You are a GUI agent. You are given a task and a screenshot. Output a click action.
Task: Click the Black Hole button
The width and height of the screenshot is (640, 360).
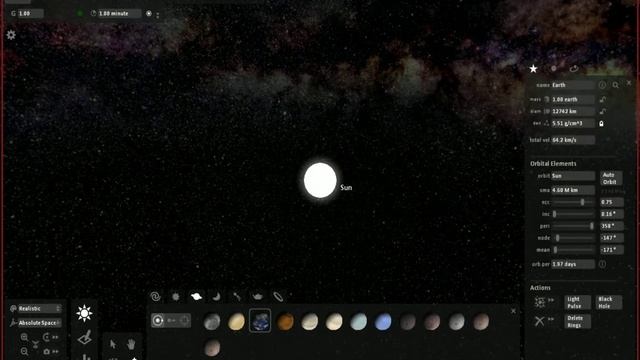(608, 302)
